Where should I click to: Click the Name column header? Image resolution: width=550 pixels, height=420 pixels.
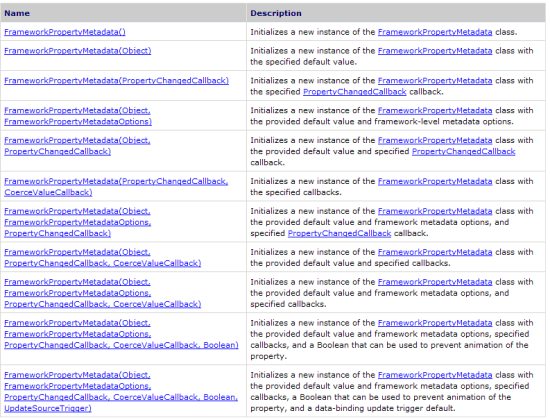[x=123, y=13]
